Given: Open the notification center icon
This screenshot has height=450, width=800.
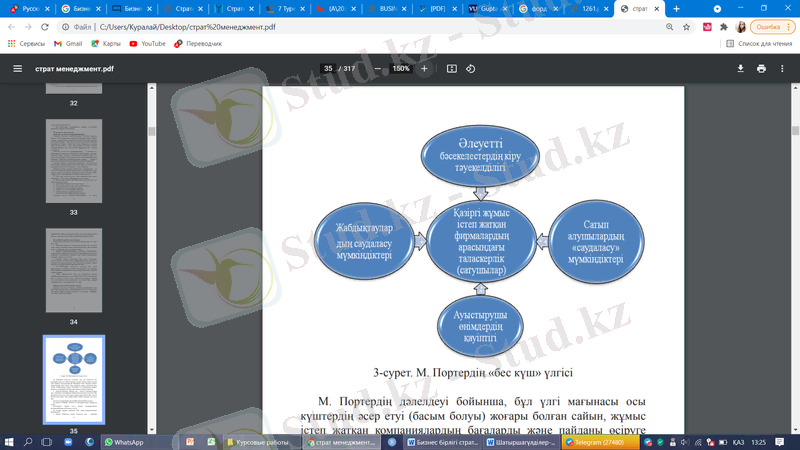Looking at the screenshot, I should 780,442.
